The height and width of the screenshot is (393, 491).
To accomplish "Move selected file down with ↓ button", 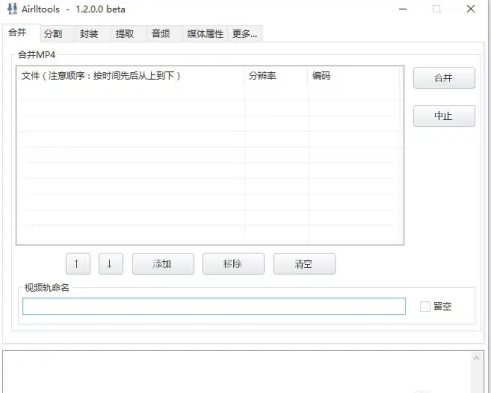I will click(111, 264).
